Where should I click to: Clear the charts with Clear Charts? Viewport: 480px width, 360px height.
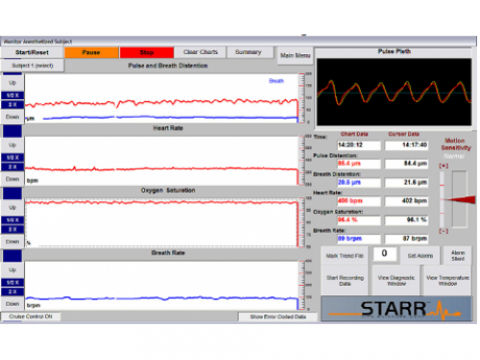click(200, 52)
